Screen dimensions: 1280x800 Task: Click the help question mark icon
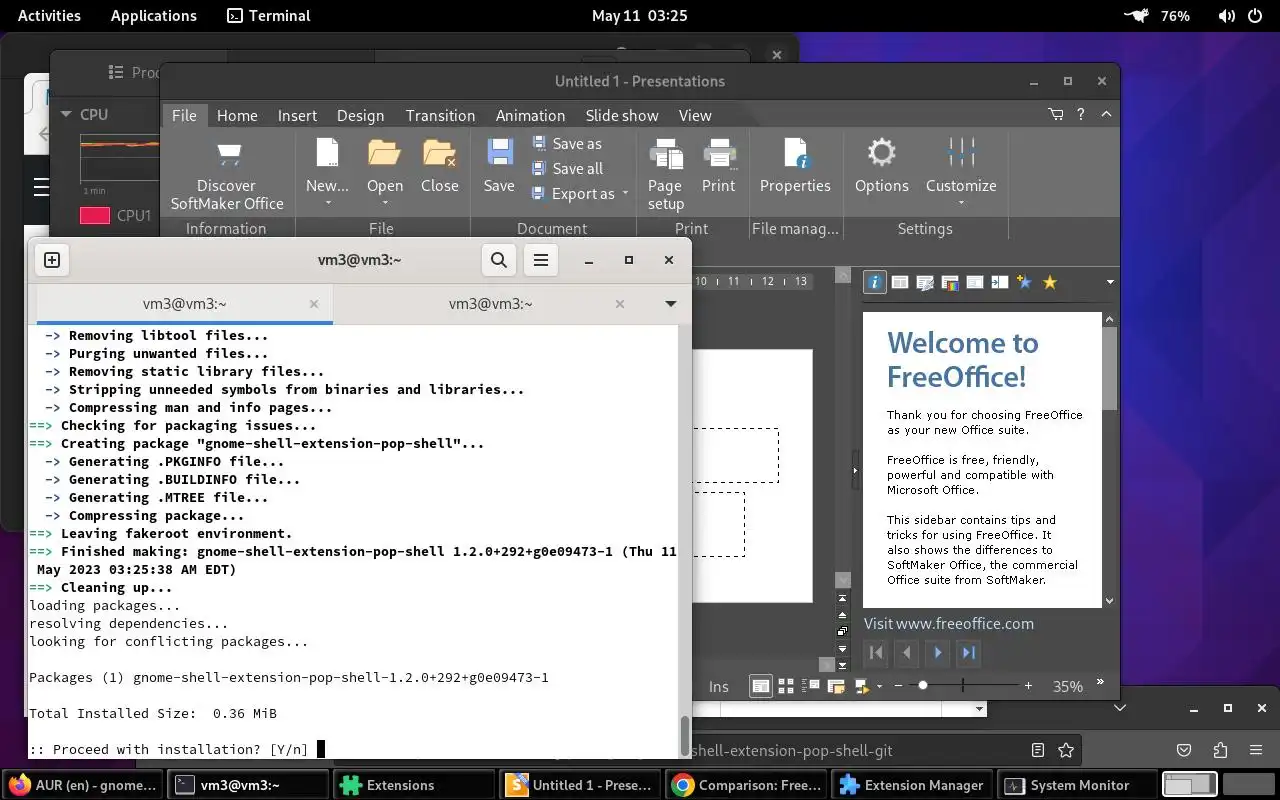[x=1081, y=115]
